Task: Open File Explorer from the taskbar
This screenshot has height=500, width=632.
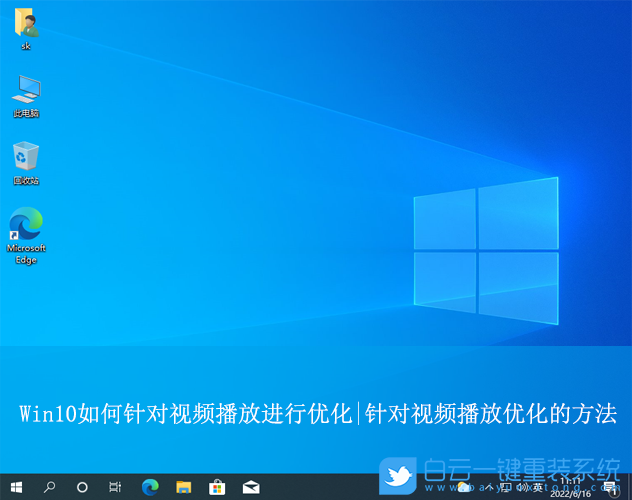Action: click(x=183, y=487)
